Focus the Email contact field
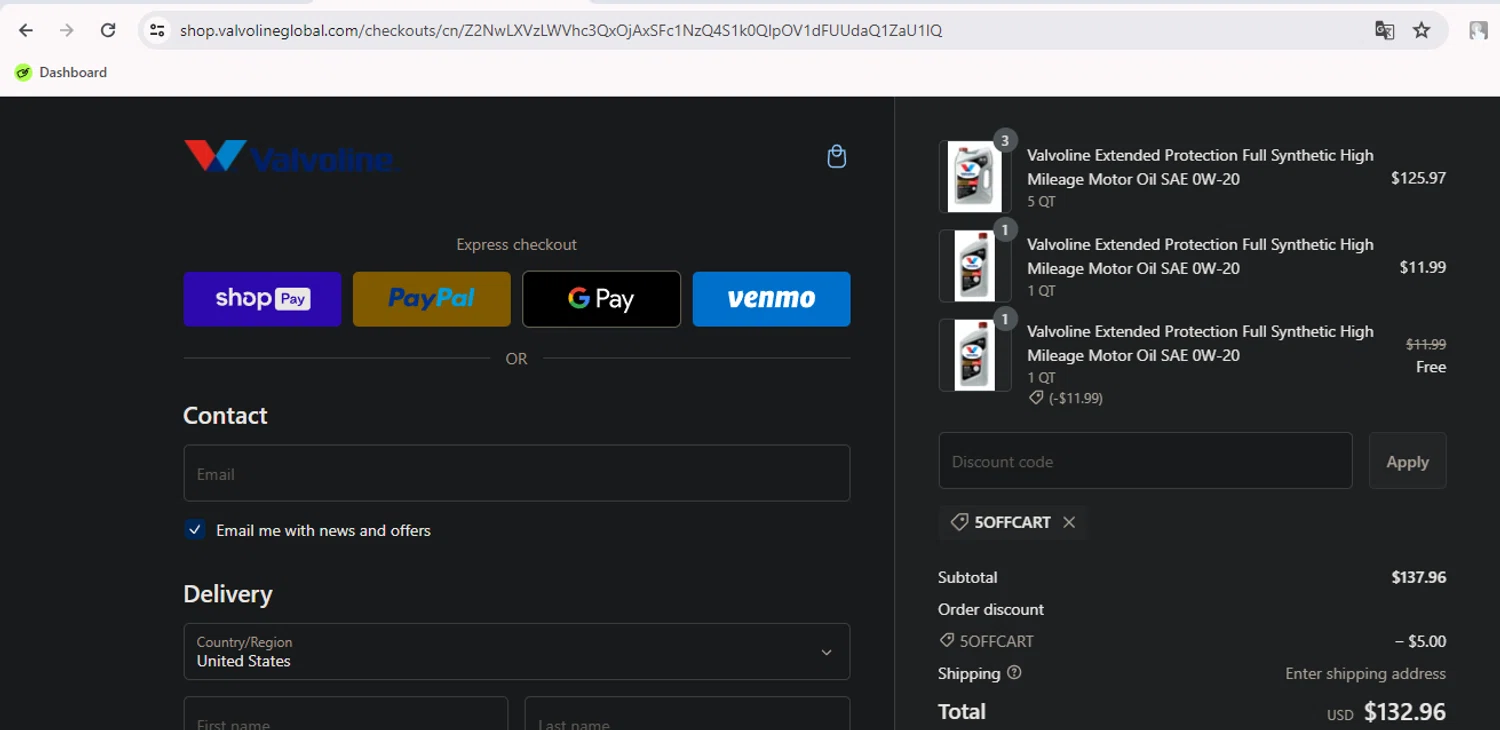 pos(517,473)
